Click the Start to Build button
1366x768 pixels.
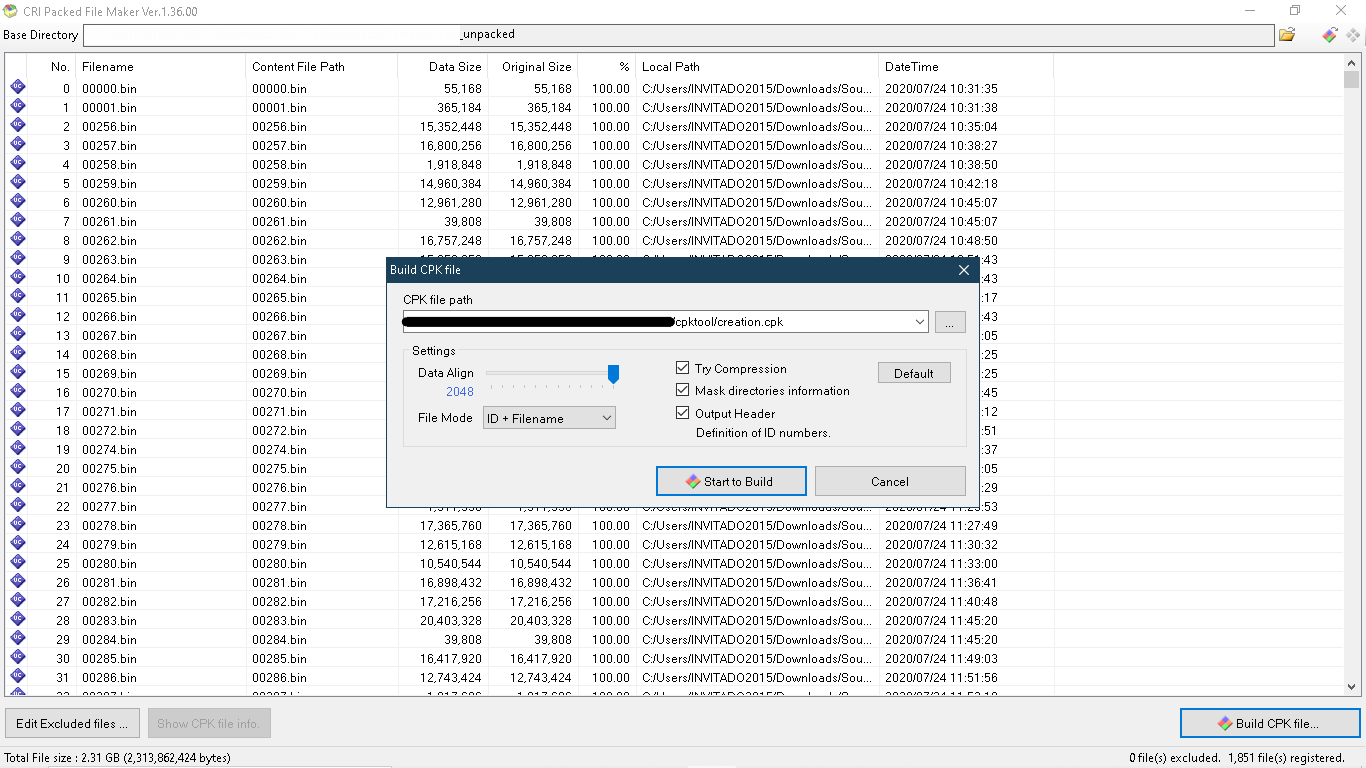click(x=731, y=481)
